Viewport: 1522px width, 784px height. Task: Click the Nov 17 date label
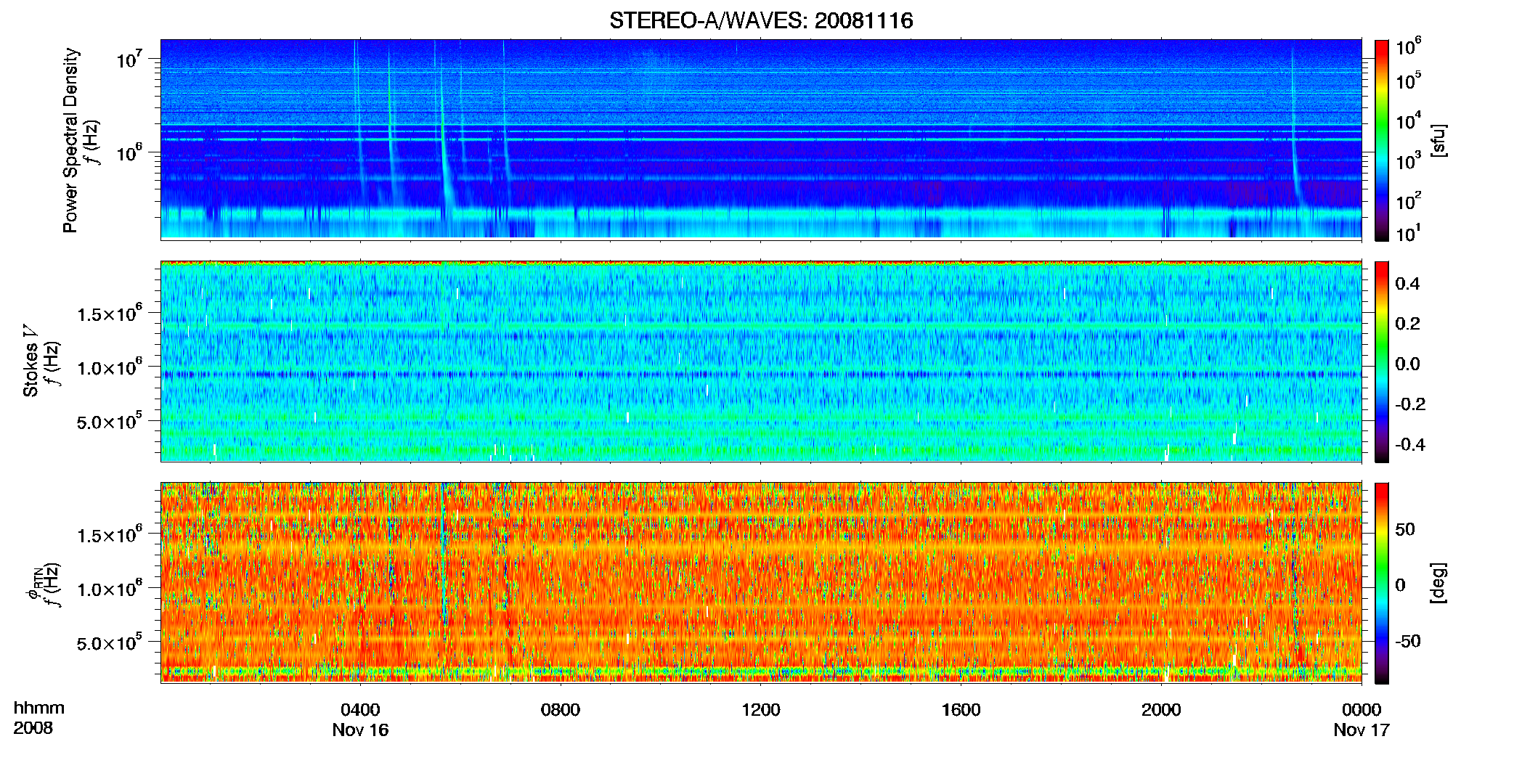click(x=1362, y=730)
